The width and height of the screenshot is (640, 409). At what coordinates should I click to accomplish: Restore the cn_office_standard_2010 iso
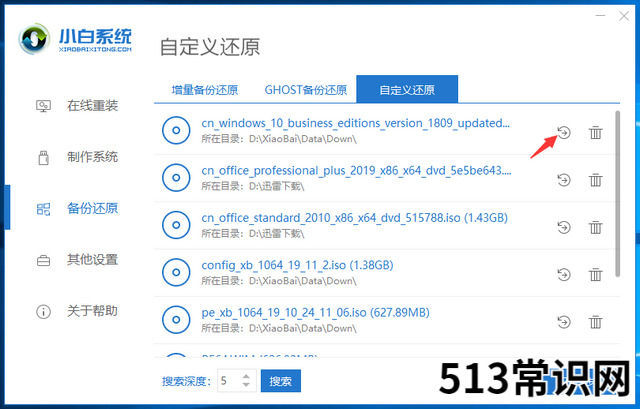(564, 227)
